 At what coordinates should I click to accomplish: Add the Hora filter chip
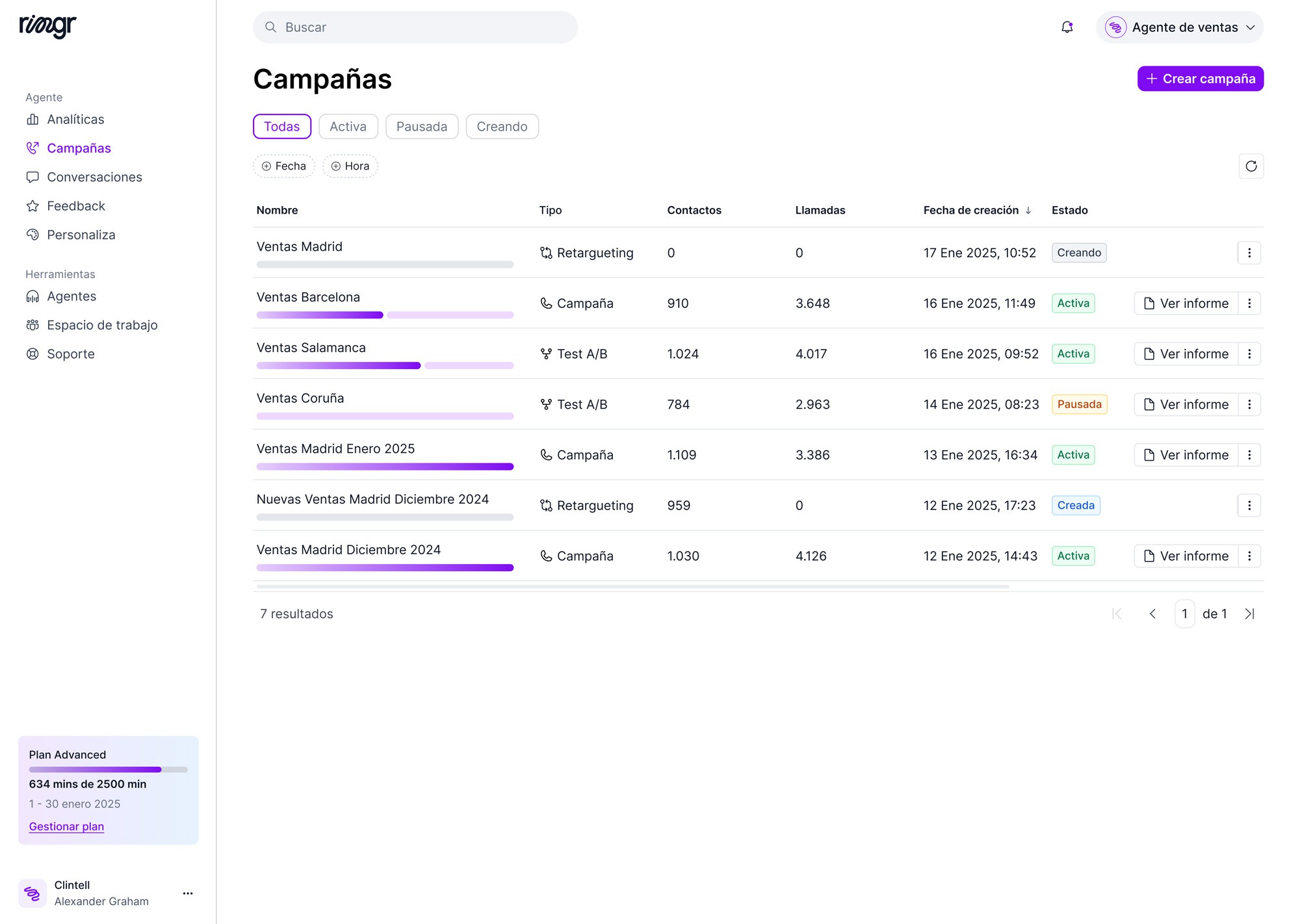[x=350, y=166]
